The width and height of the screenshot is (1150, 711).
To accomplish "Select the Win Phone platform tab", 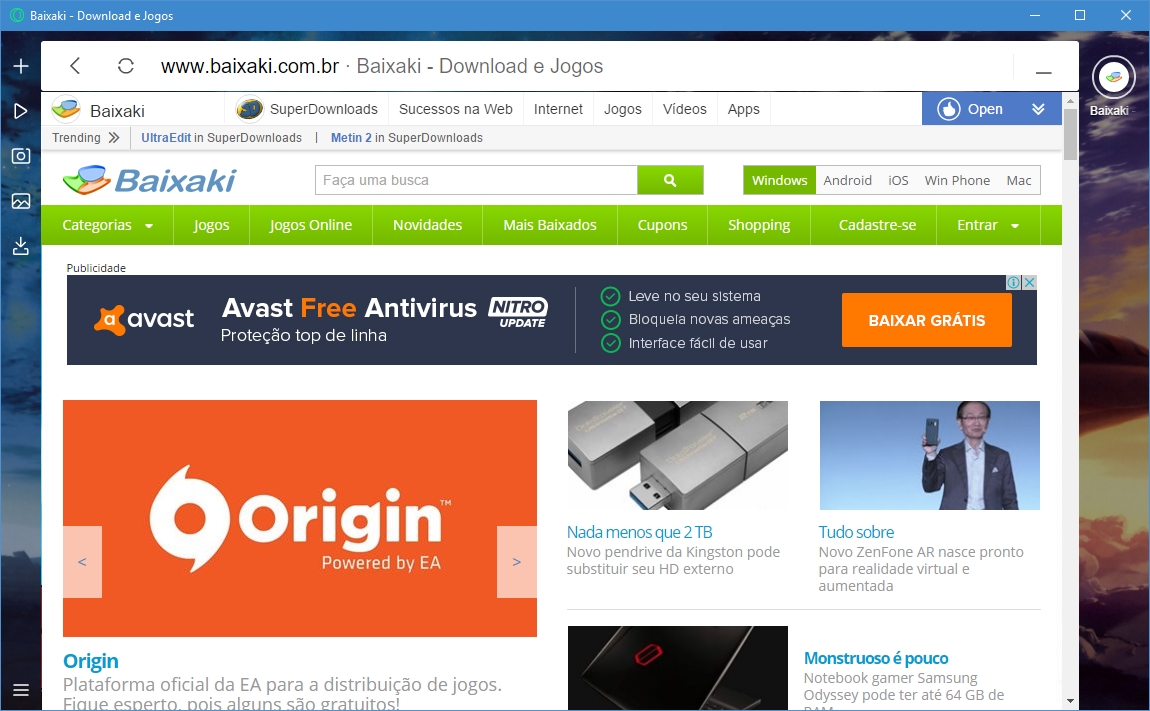I will click(x=957, y=180).
